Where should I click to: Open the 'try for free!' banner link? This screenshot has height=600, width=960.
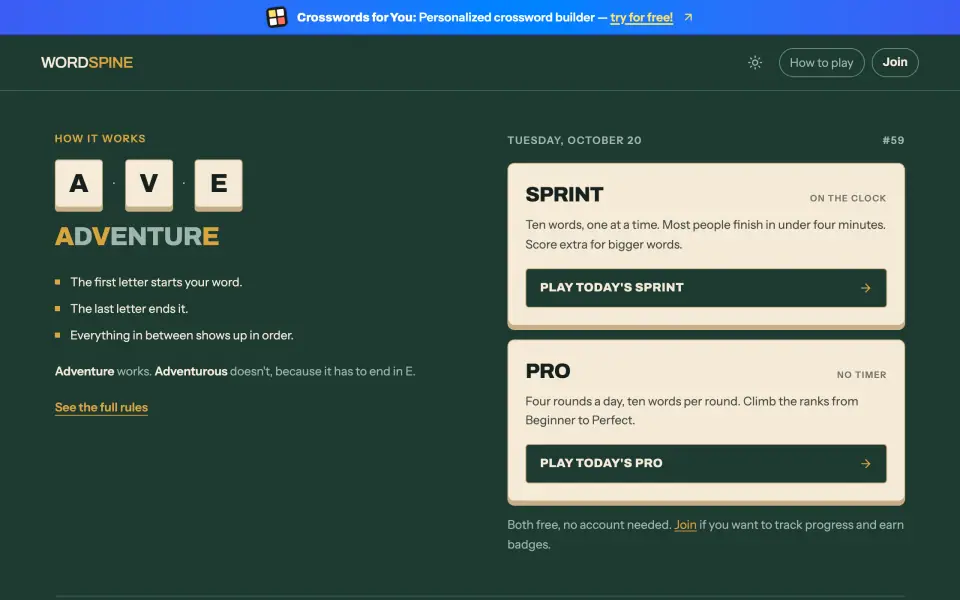click(x=641, y=17)
